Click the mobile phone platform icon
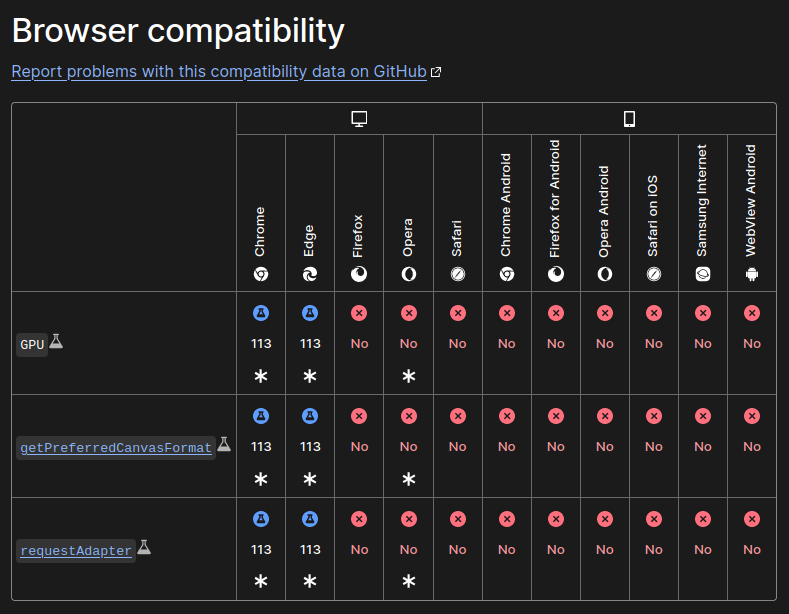 pyautogui.click(x=629, y=119)
